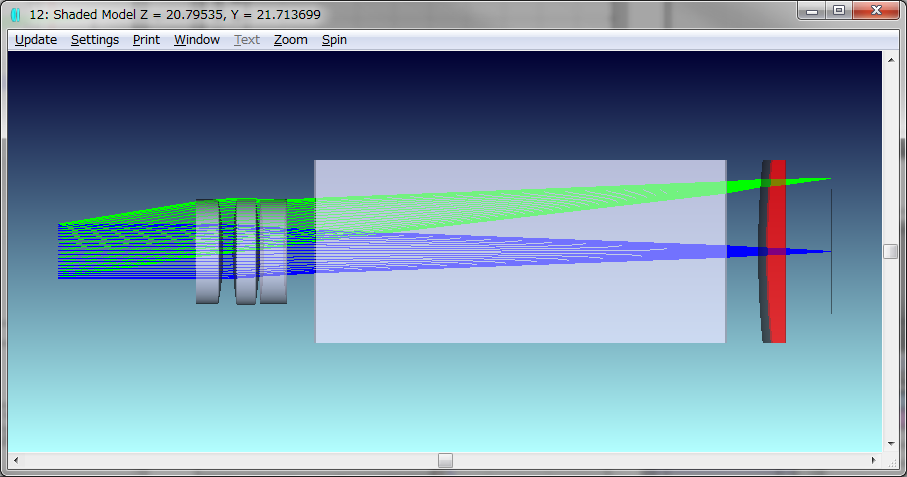Click the first gray lens of the triplet

pyautogui.click(x=208, y=252)
